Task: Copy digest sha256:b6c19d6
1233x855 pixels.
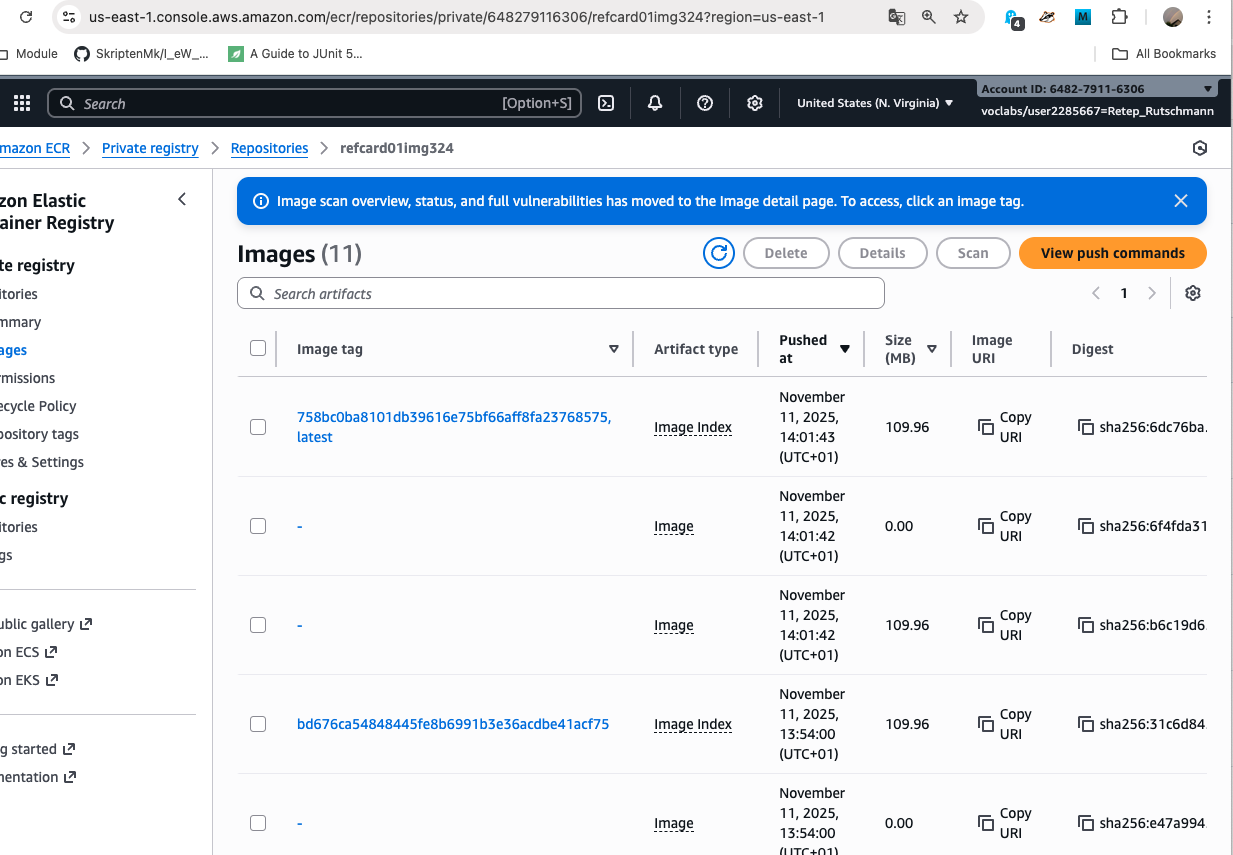Action: point(1086,625)
